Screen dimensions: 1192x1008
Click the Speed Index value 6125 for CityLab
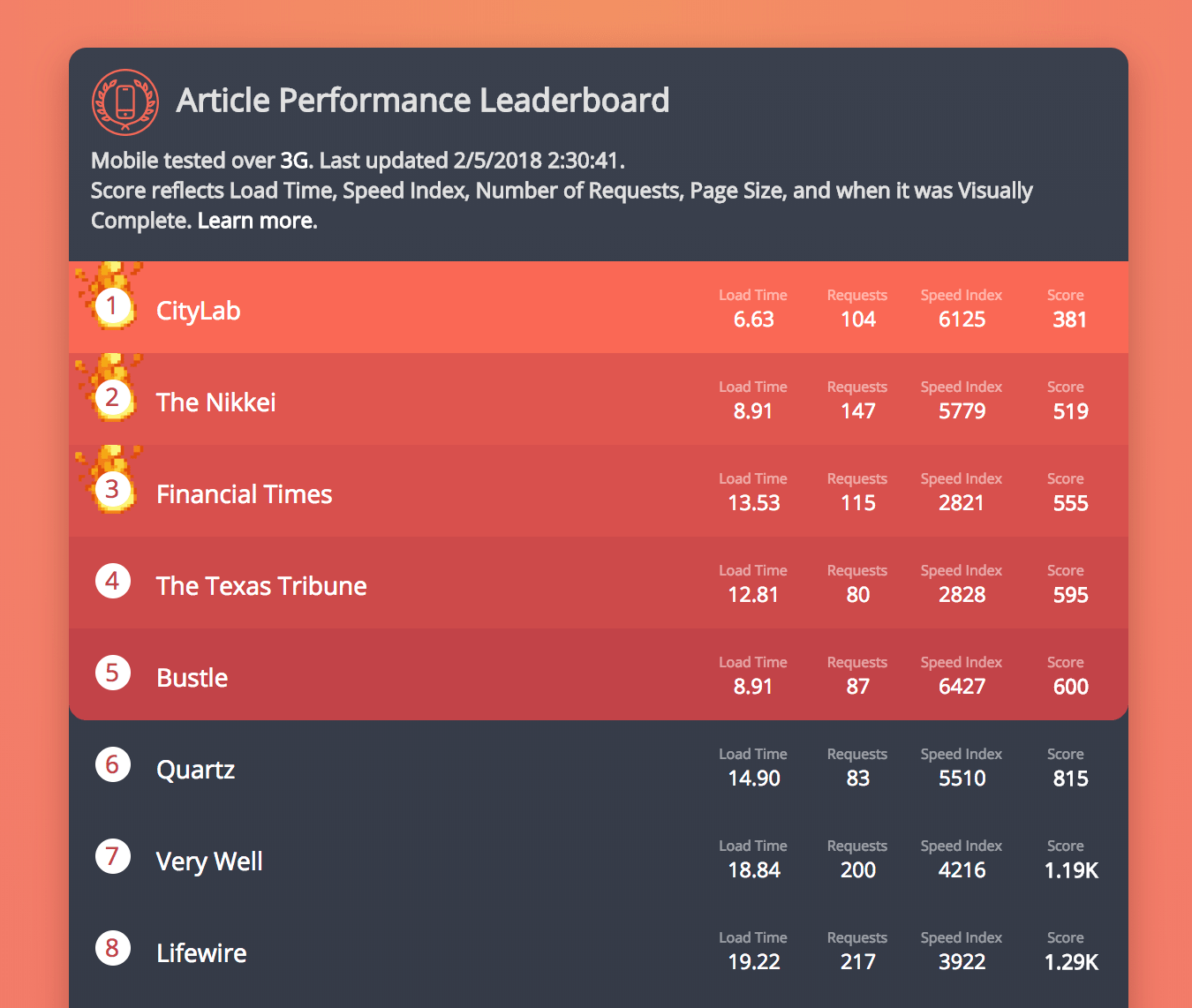(962, 319)
